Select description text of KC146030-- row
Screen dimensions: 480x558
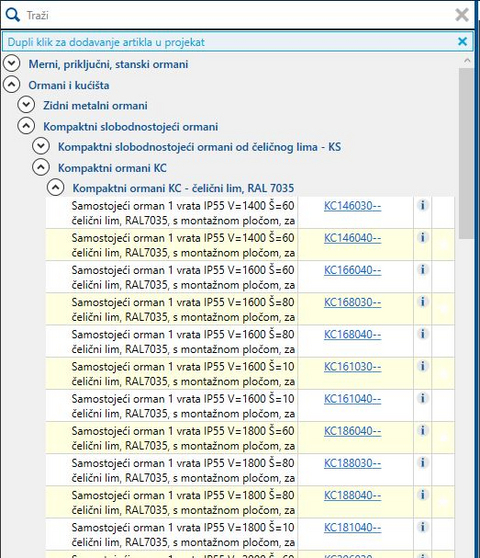pos(183,213)
